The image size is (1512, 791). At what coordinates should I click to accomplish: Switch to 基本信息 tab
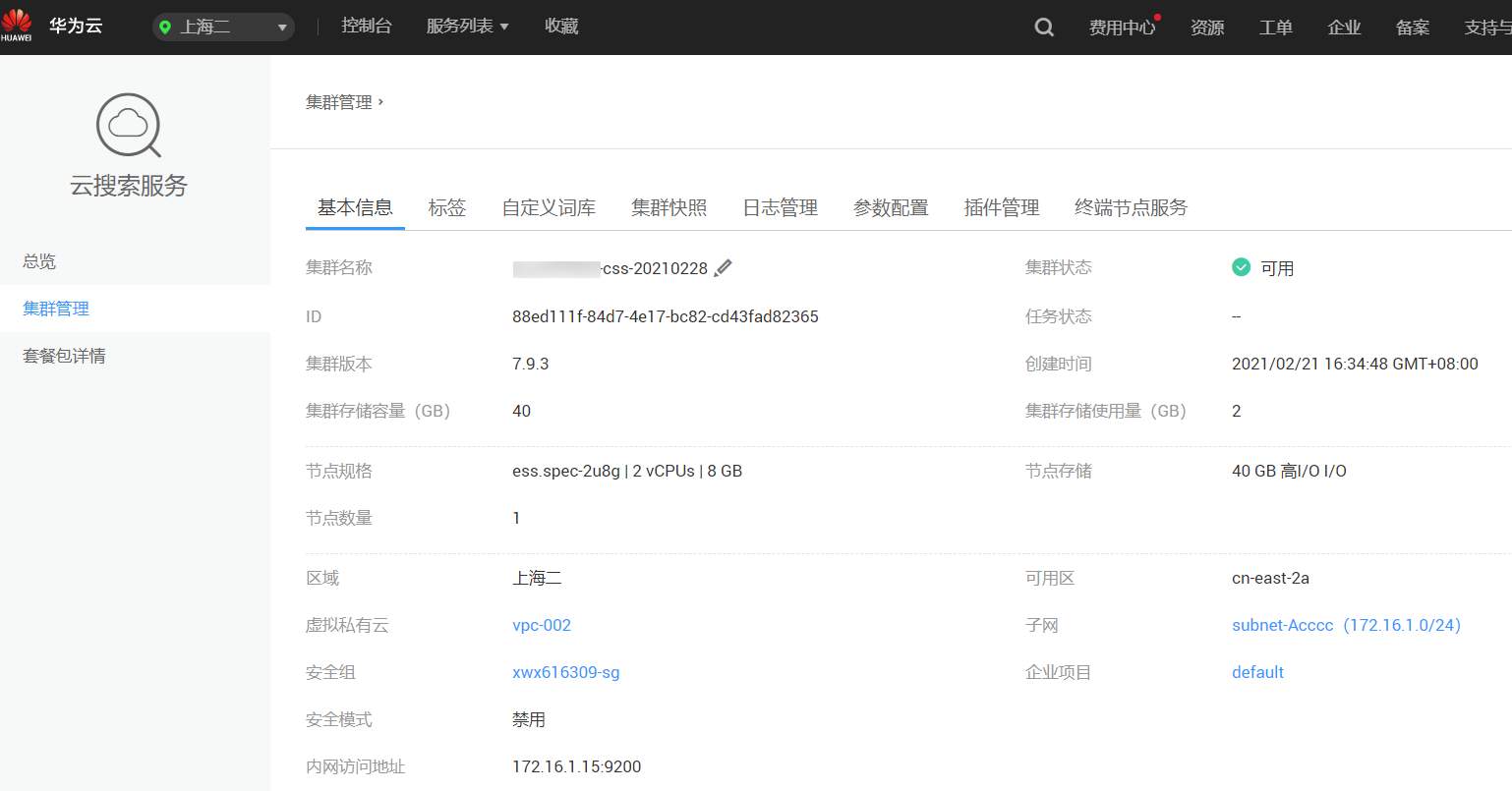point(355,207)
